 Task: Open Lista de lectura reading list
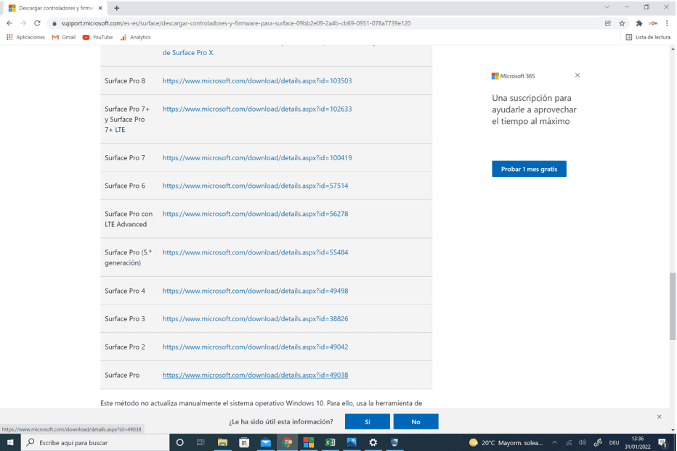click(x=648, y=37)
